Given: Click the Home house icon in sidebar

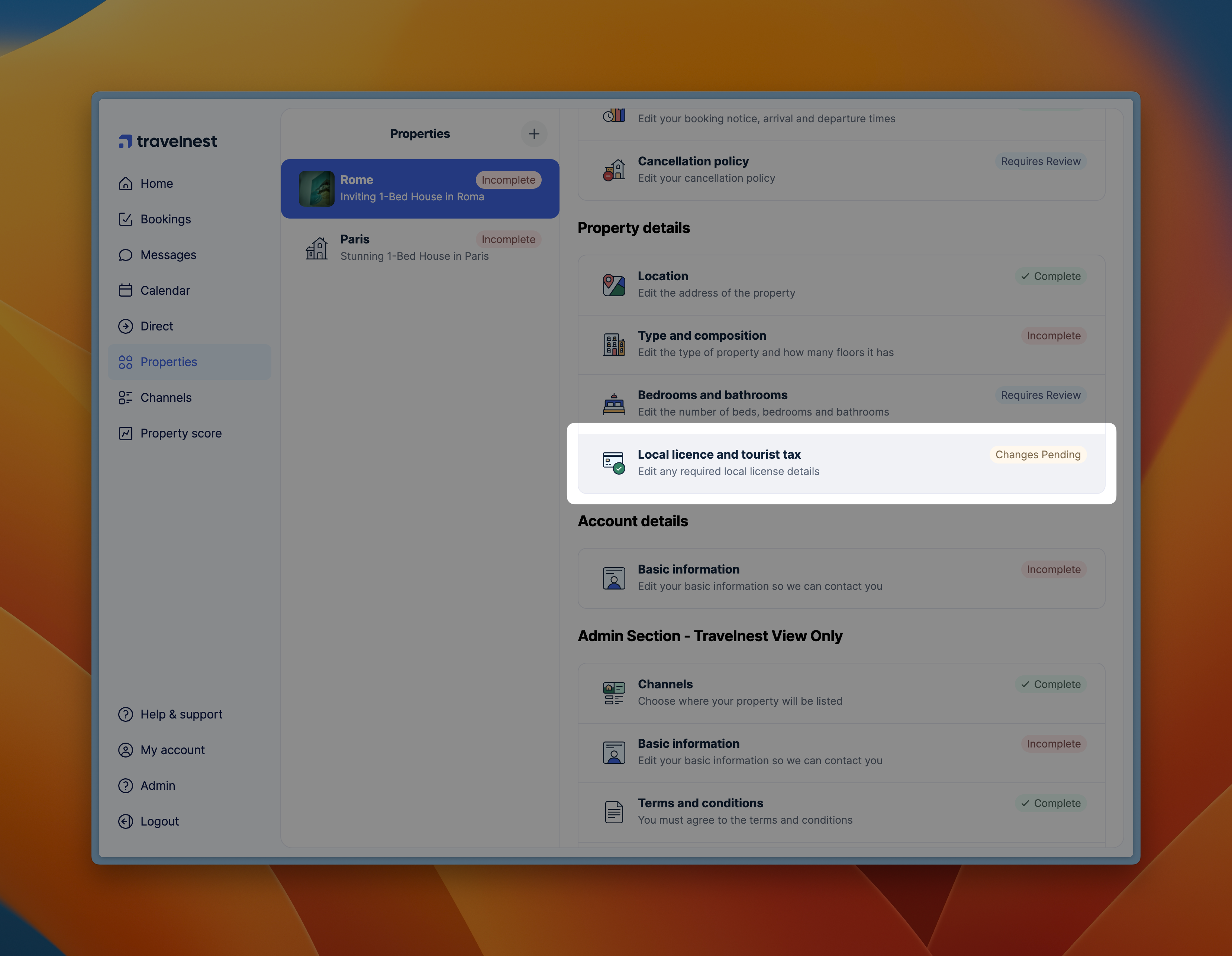Looking at the screenshot, I should pos(125,184).
